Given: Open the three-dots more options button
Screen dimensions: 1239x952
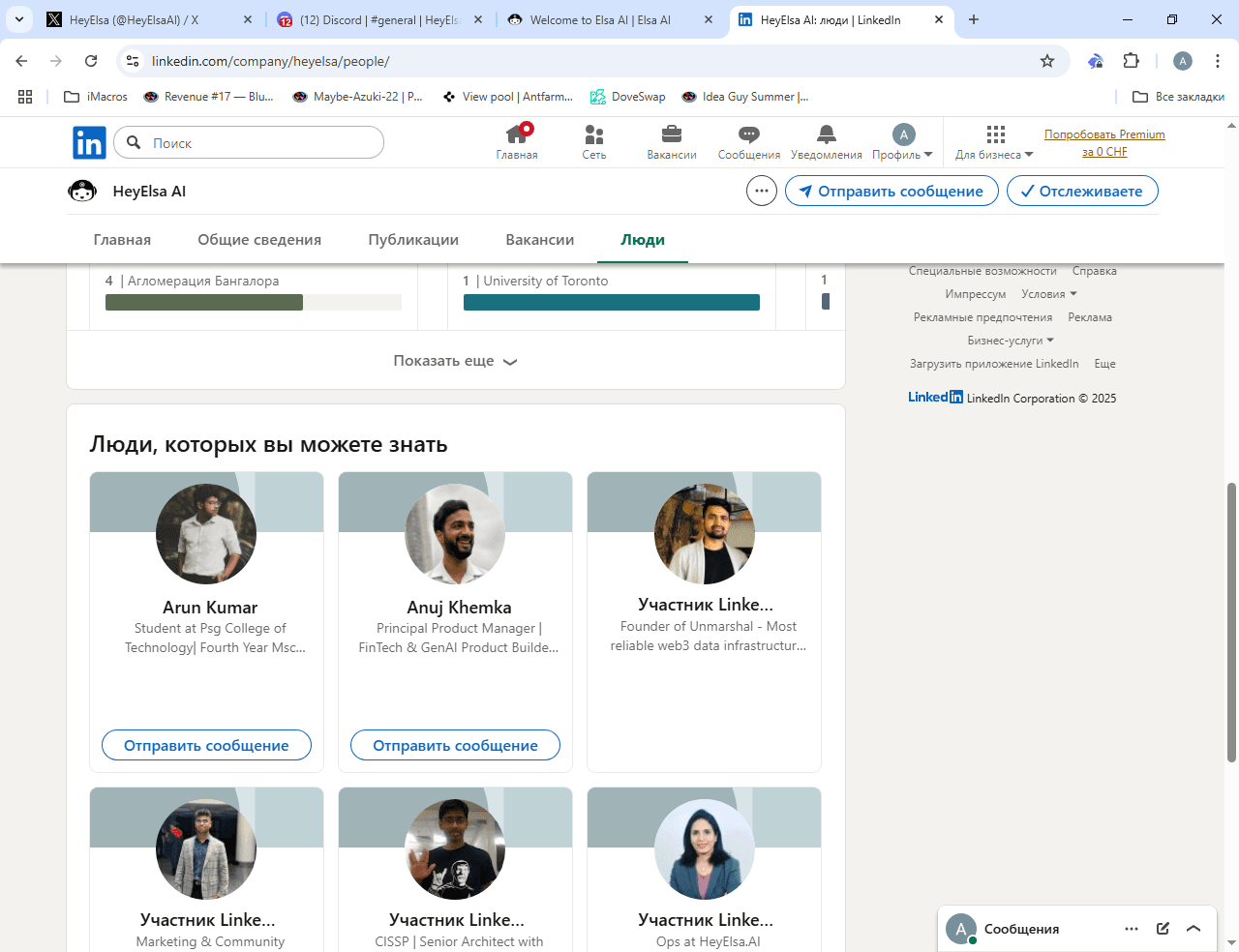Looking at the screenshot, I should [762, 191].
